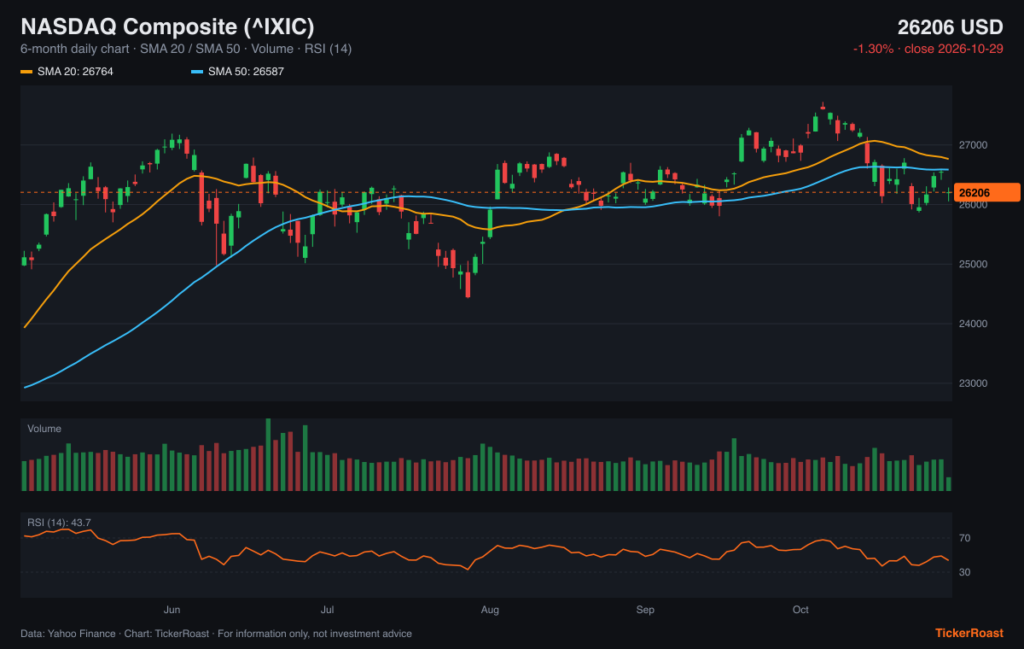Click the 23000 price axis label

[x=973, y=383]
